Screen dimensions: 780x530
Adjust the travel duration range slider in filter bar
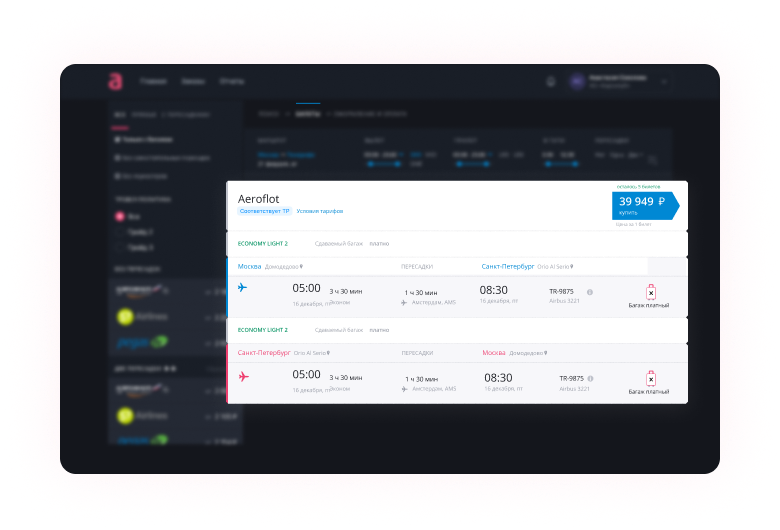tap(561, 164)
